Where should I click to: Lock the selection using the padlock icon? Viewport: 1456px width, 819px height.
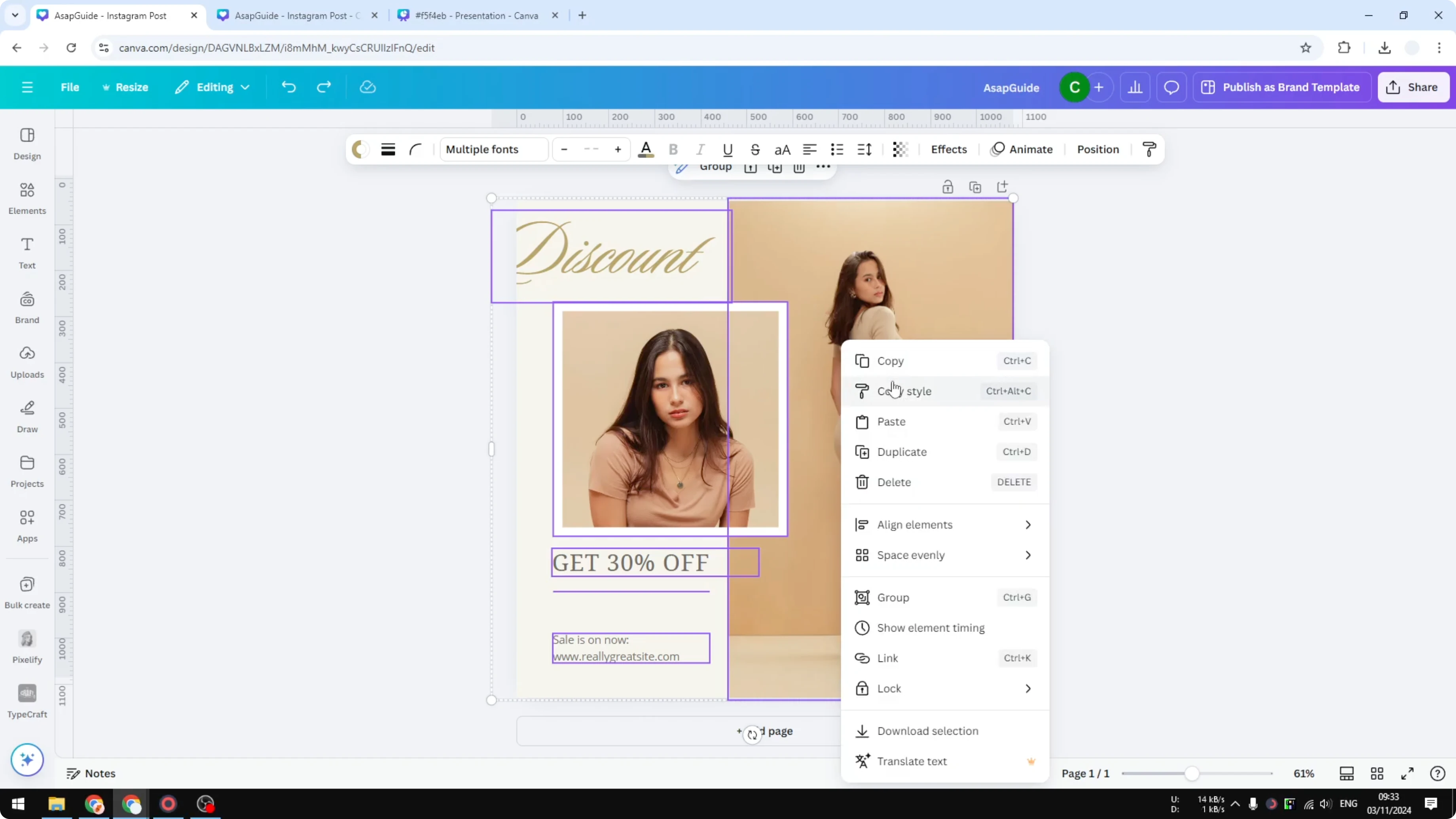948,186
